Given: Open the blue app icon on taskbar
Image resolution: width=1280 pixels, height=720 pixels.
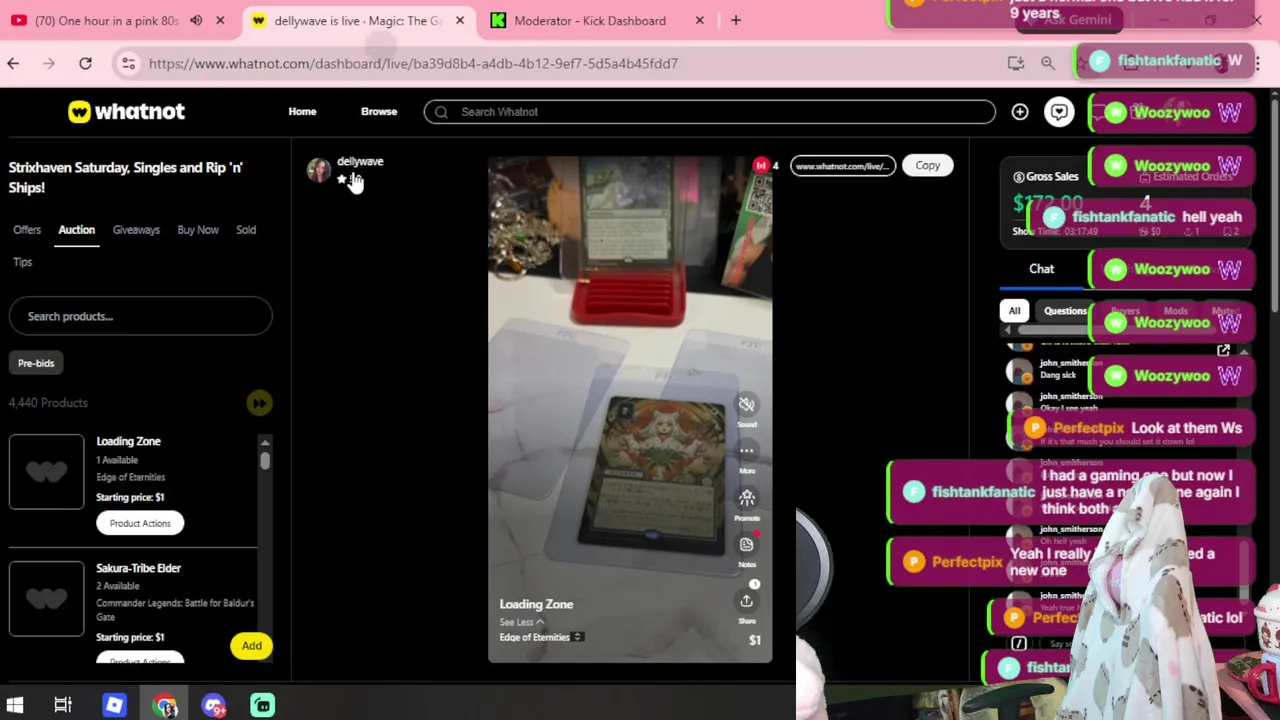Looking at the screenshot, I should click(114, 705).
